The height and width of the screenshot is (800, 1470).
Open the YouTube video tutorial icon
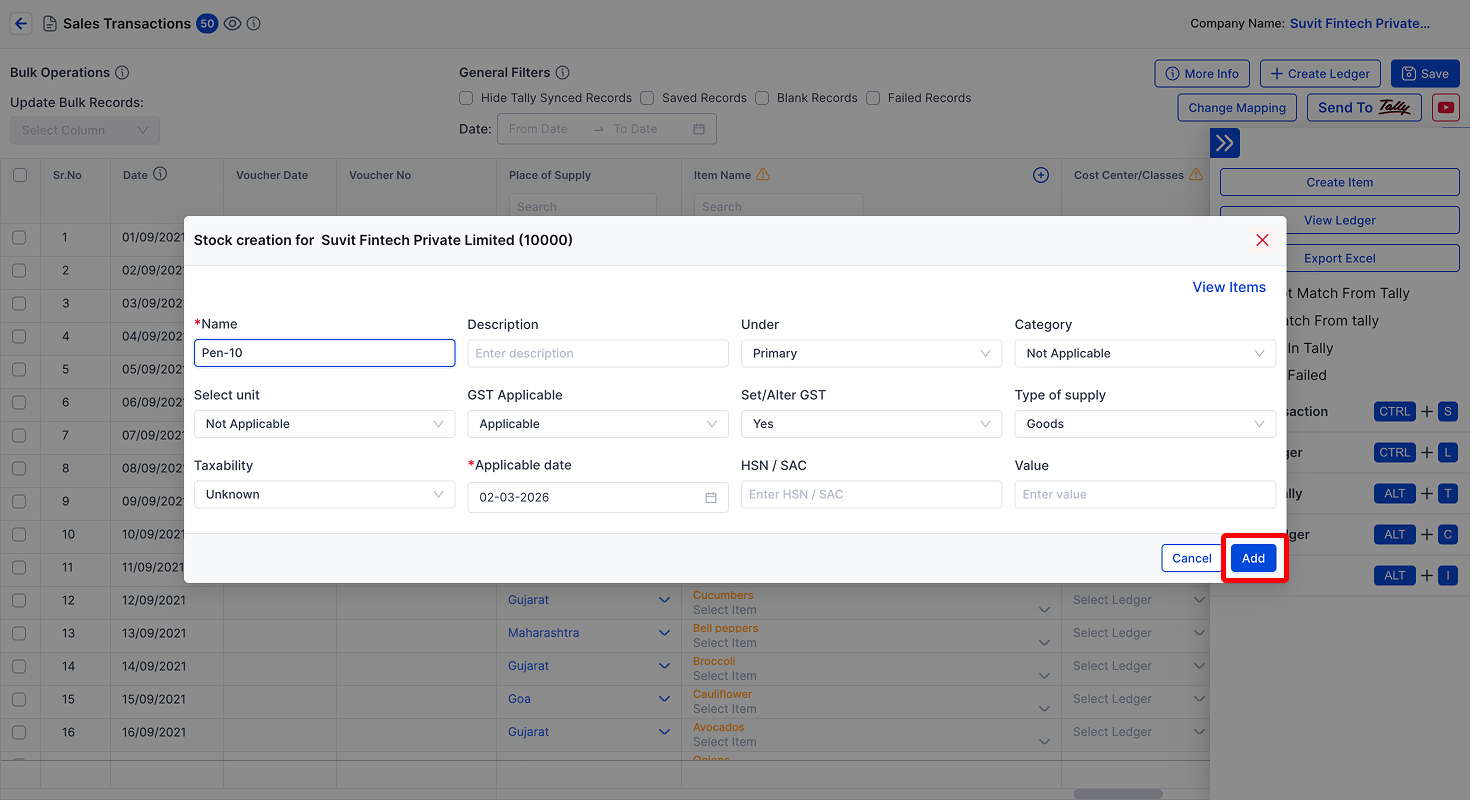[x=1445, y=108]
